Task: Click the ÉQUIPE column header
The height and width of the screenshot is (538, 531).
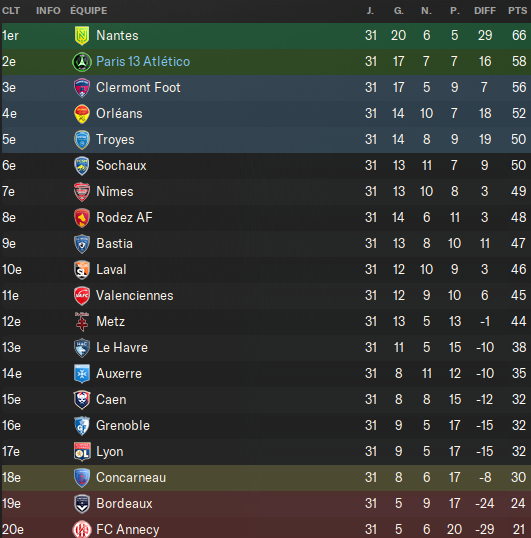Action: (x=89, y=11)
